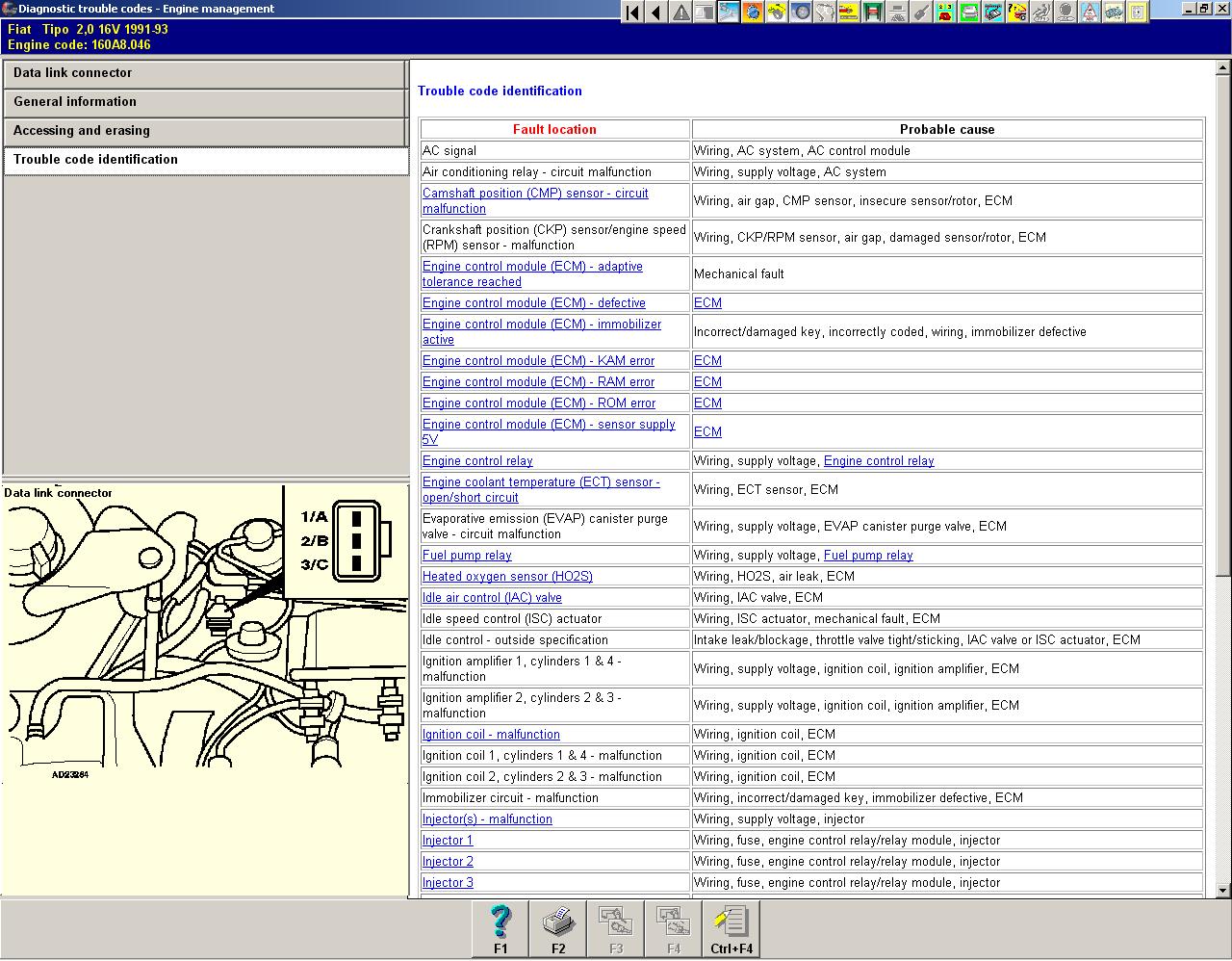Open ECM adaptive tolerance reached link
1232x961 pixels.
tap(532, 273)
